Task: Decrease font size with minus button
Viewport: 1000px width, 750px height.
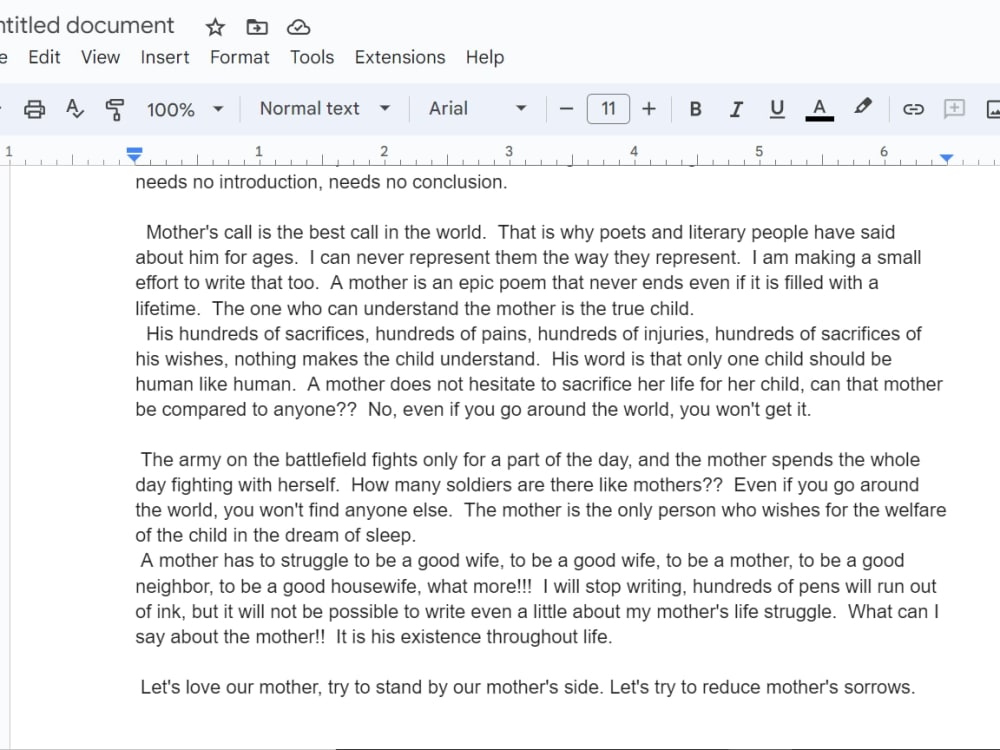Action: pos(566,109)
